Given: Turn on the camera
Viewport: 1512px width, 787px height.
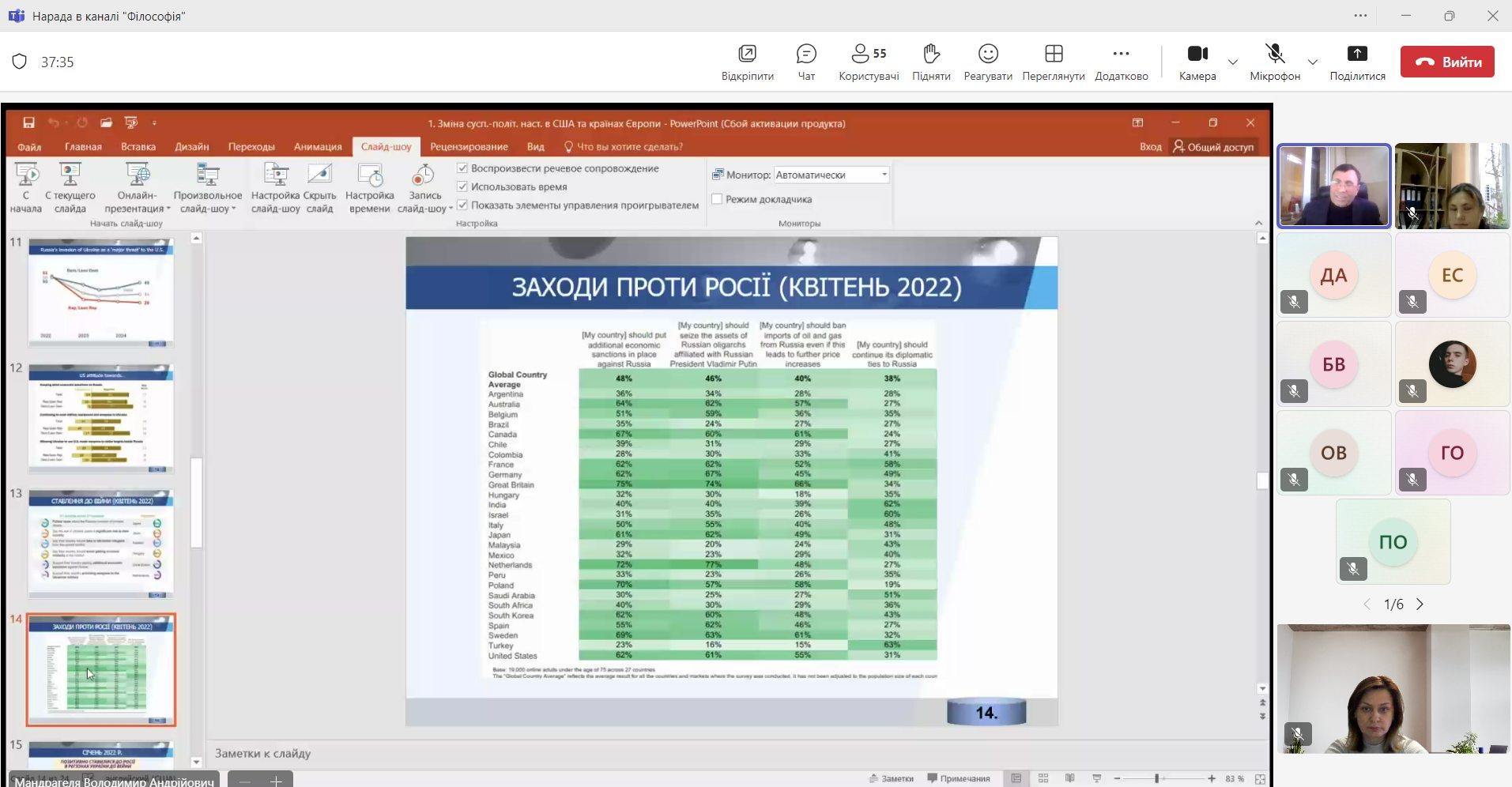Looking at the screenshot, I should (x=1197, y=62).
